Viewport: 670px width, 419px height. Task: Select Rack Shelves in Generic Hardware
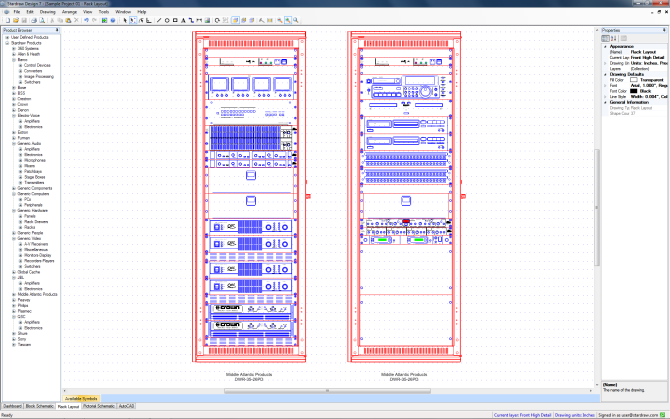[x=34, y=221]
